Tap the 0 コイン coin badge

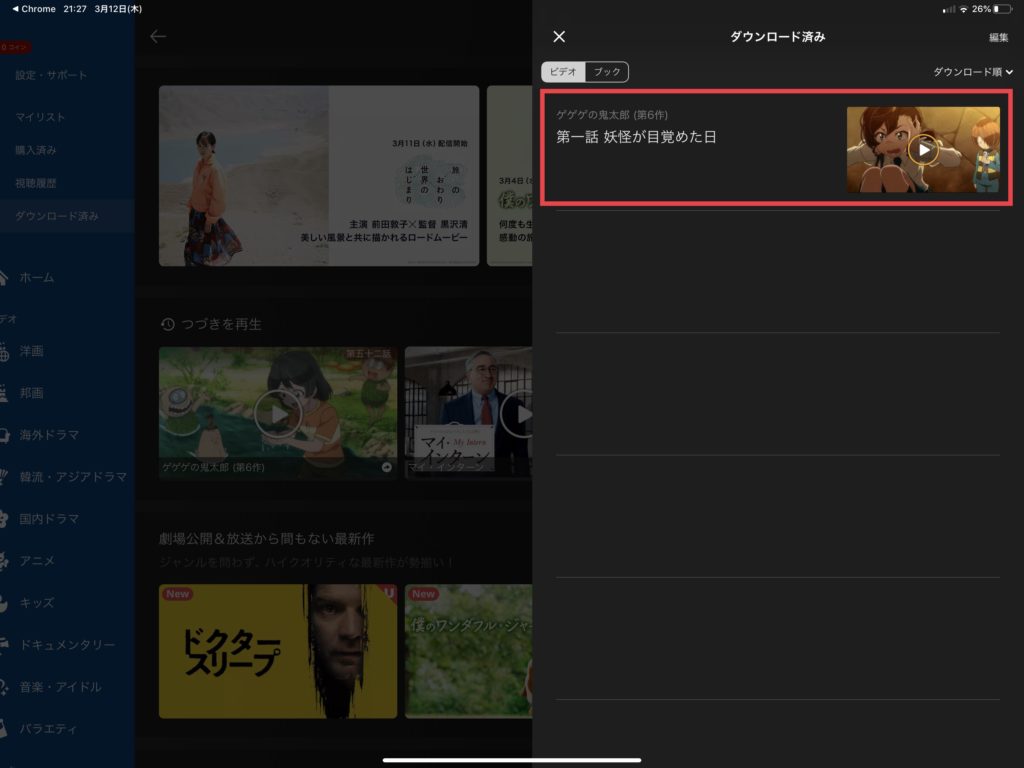(x=14, y=47)
